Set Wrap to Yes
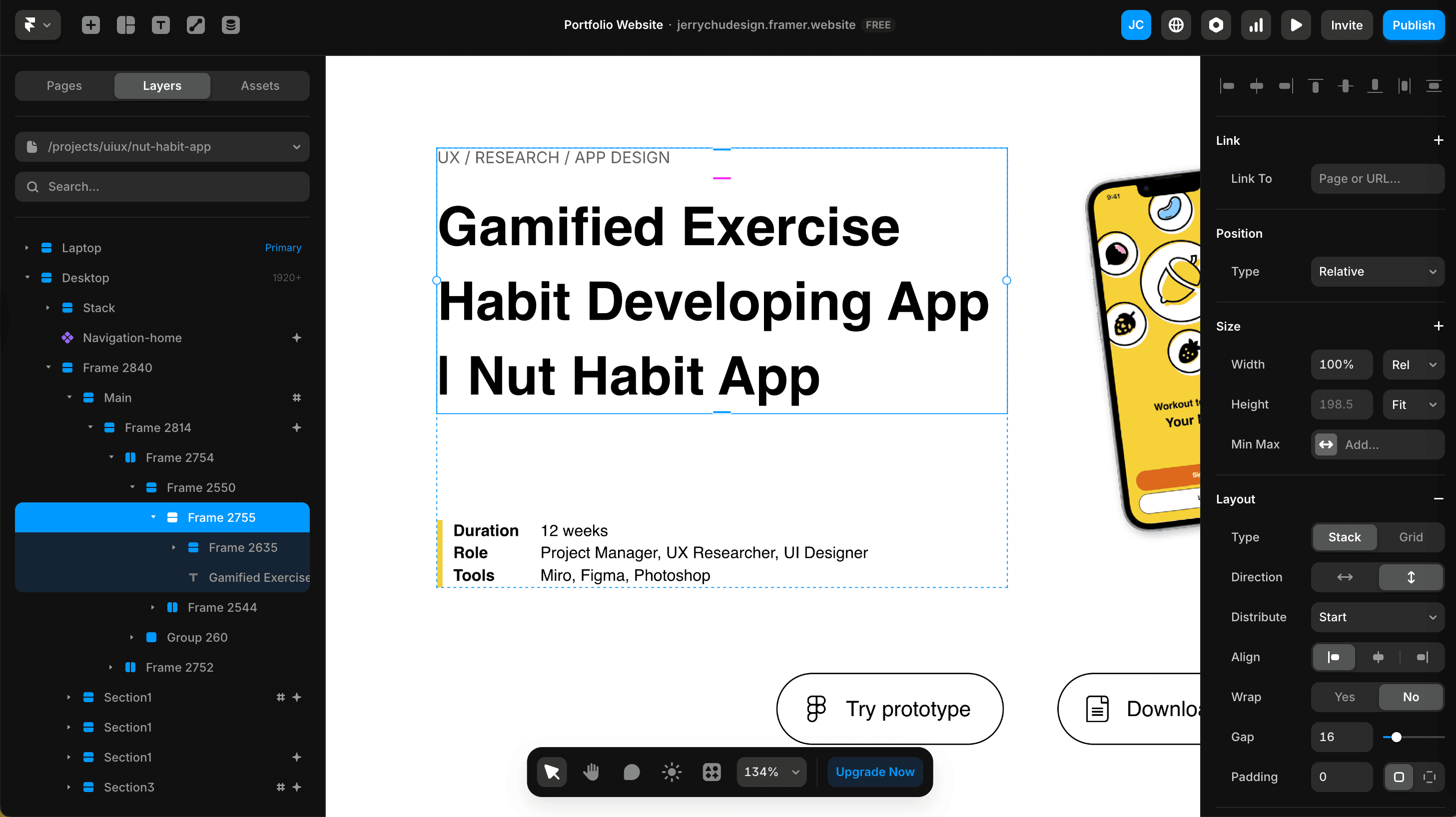This screenshot has width=1456, height=817. pyautogui.click(x=1344, y=697)
